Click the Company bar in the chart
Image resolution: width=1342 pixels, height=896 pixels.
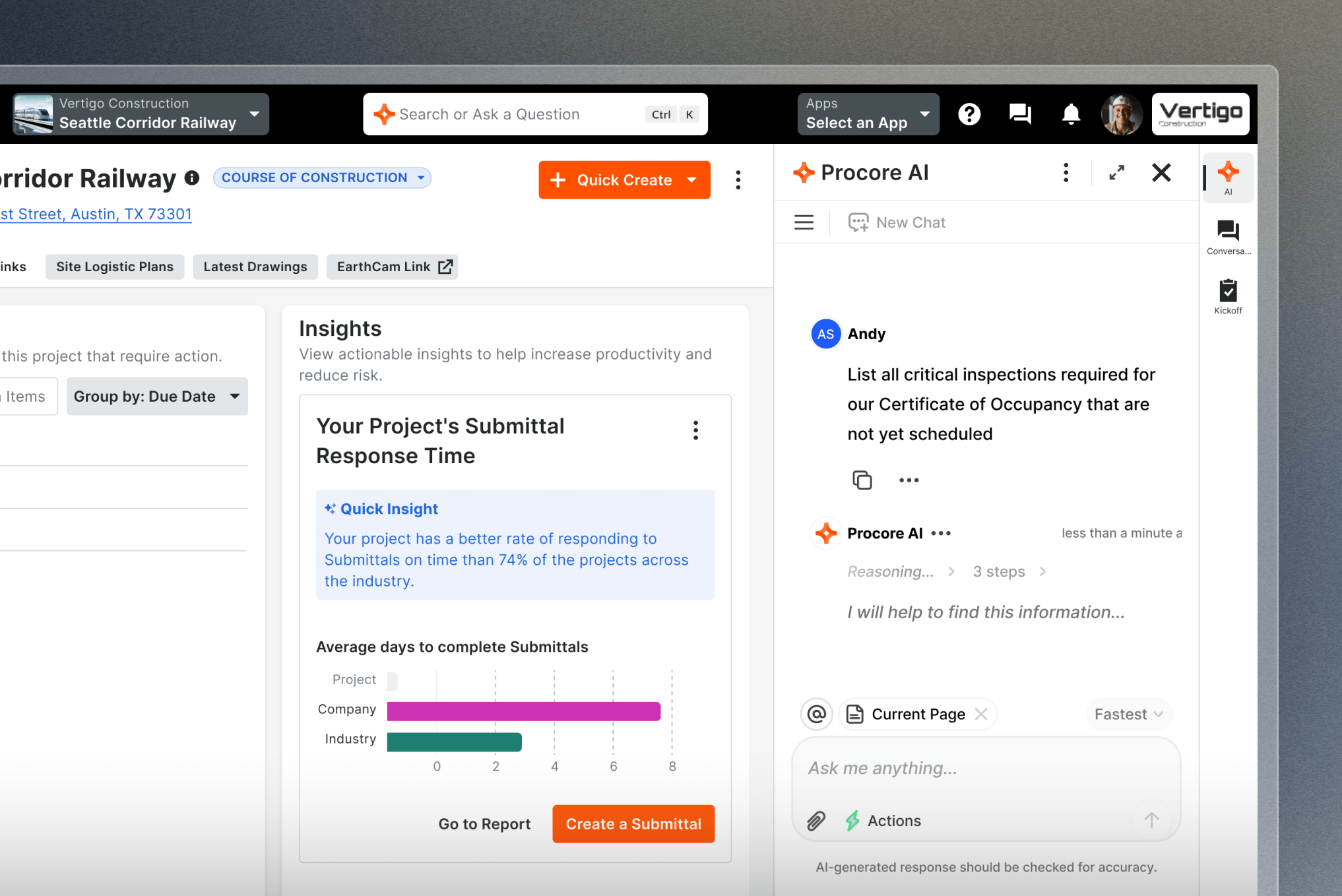pos(524,711)
